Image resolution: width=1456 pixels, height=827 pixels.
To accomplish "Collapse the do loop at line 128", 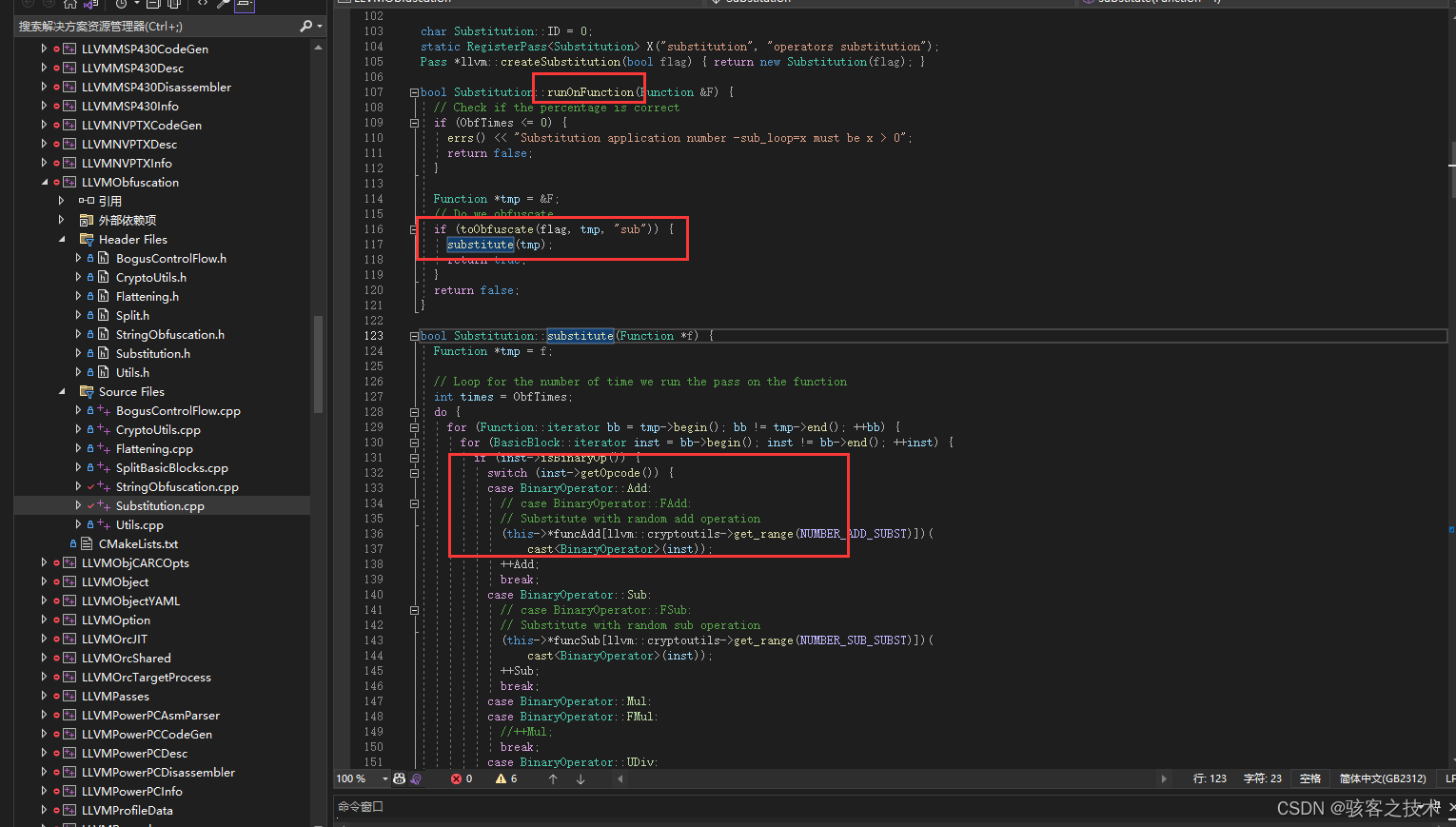I will [414, 412].
